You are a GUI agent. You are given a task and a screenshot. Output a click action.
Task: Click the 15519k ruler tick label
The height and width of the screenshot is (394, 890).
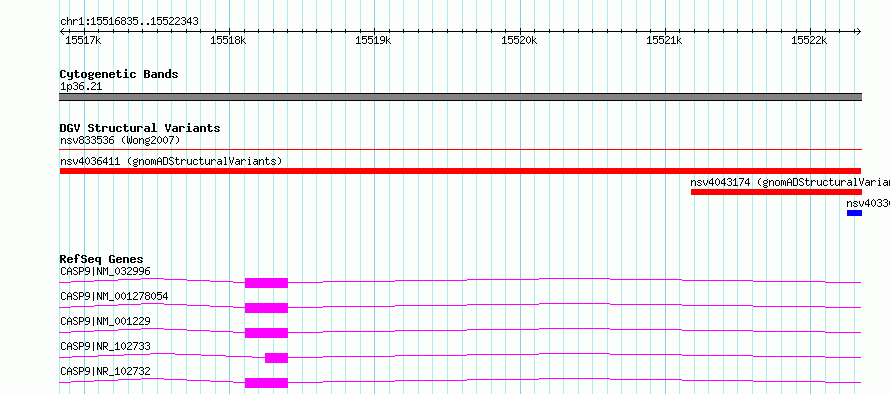[373, 40]
